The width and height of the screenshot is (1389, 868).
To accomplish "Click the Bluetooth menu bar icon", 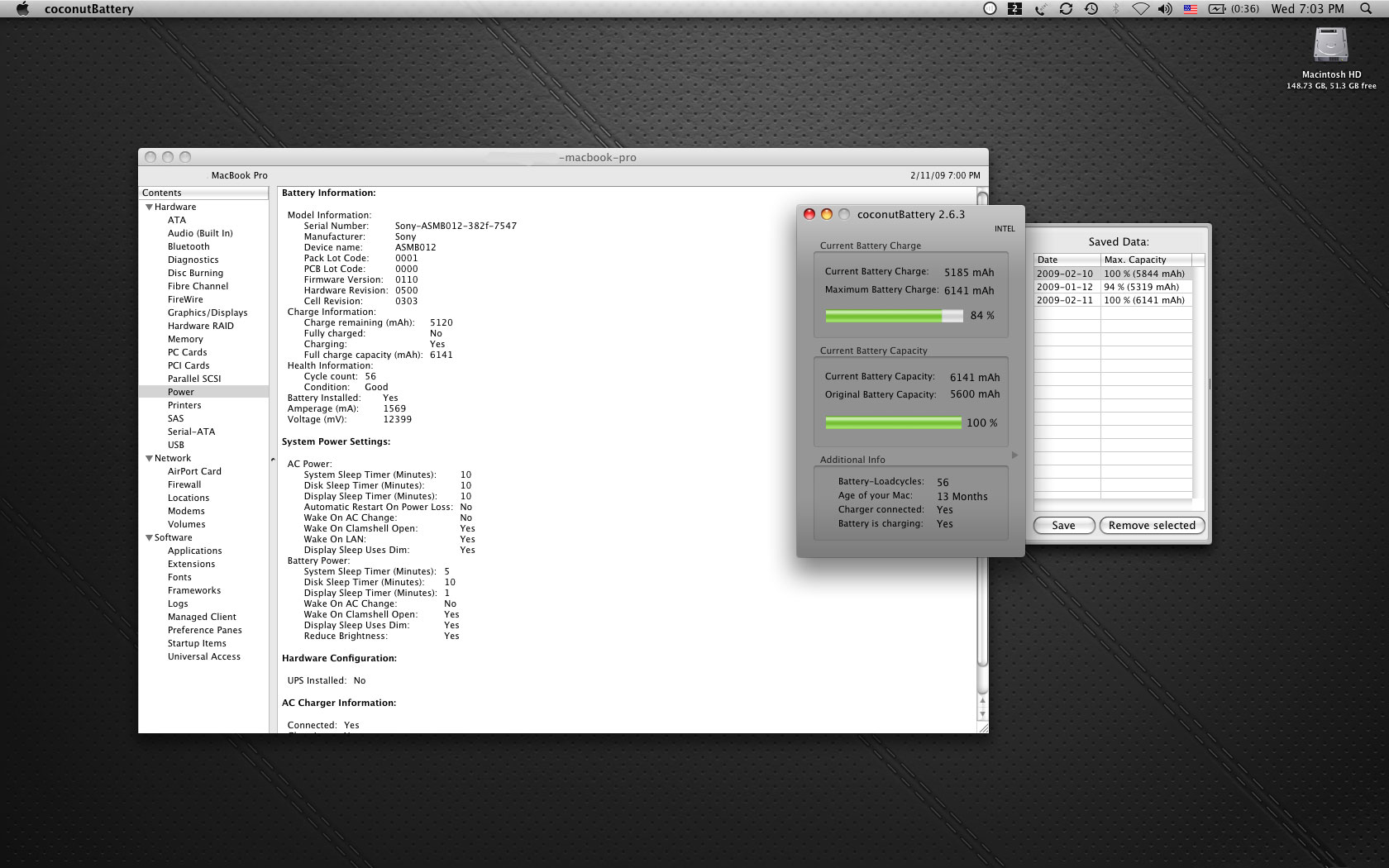I will tap(1115, 9).
